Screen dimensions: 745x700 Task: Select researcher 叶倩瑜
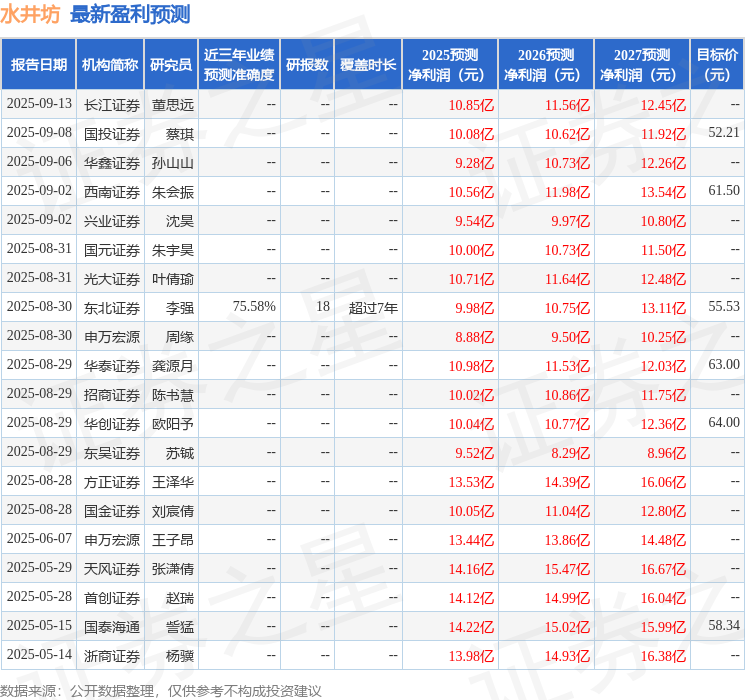(173, 279)
